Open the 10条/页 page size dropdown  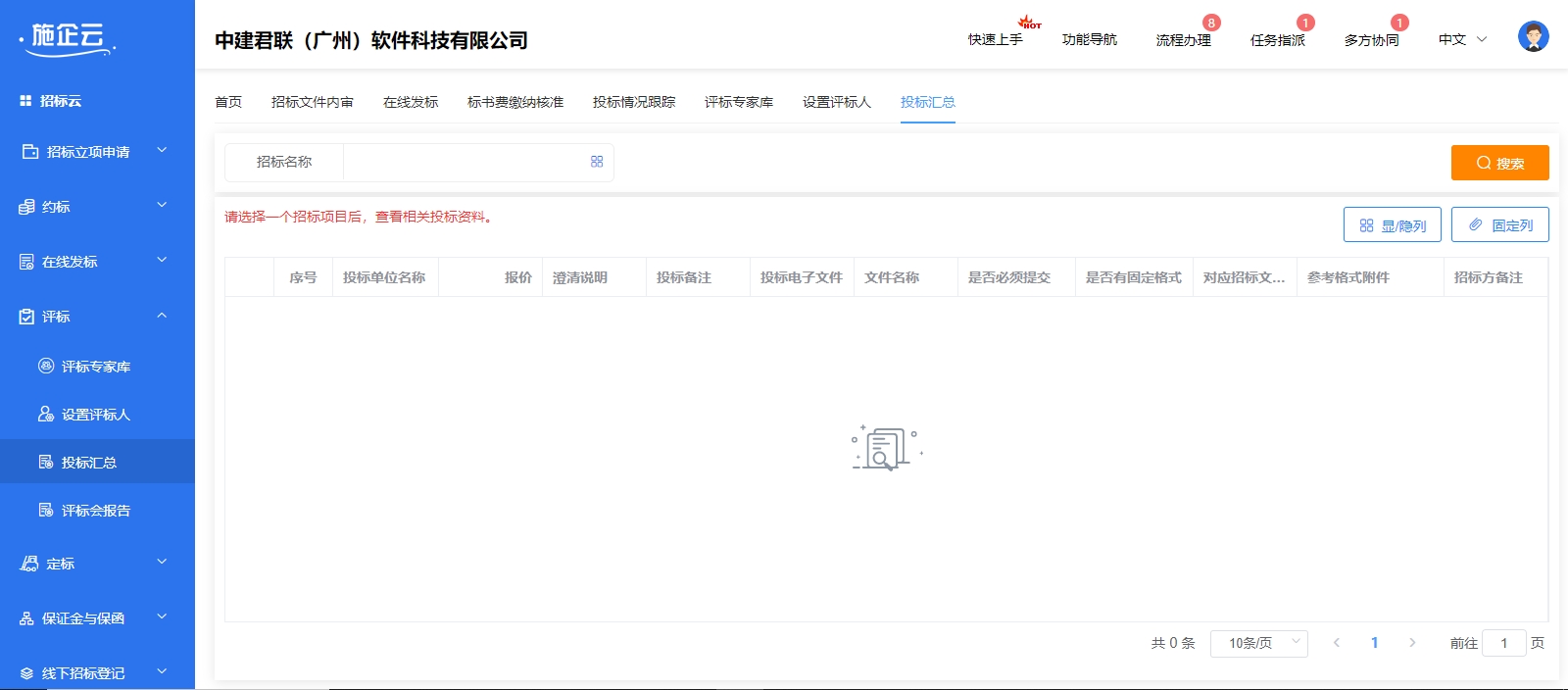[1258, 643]
